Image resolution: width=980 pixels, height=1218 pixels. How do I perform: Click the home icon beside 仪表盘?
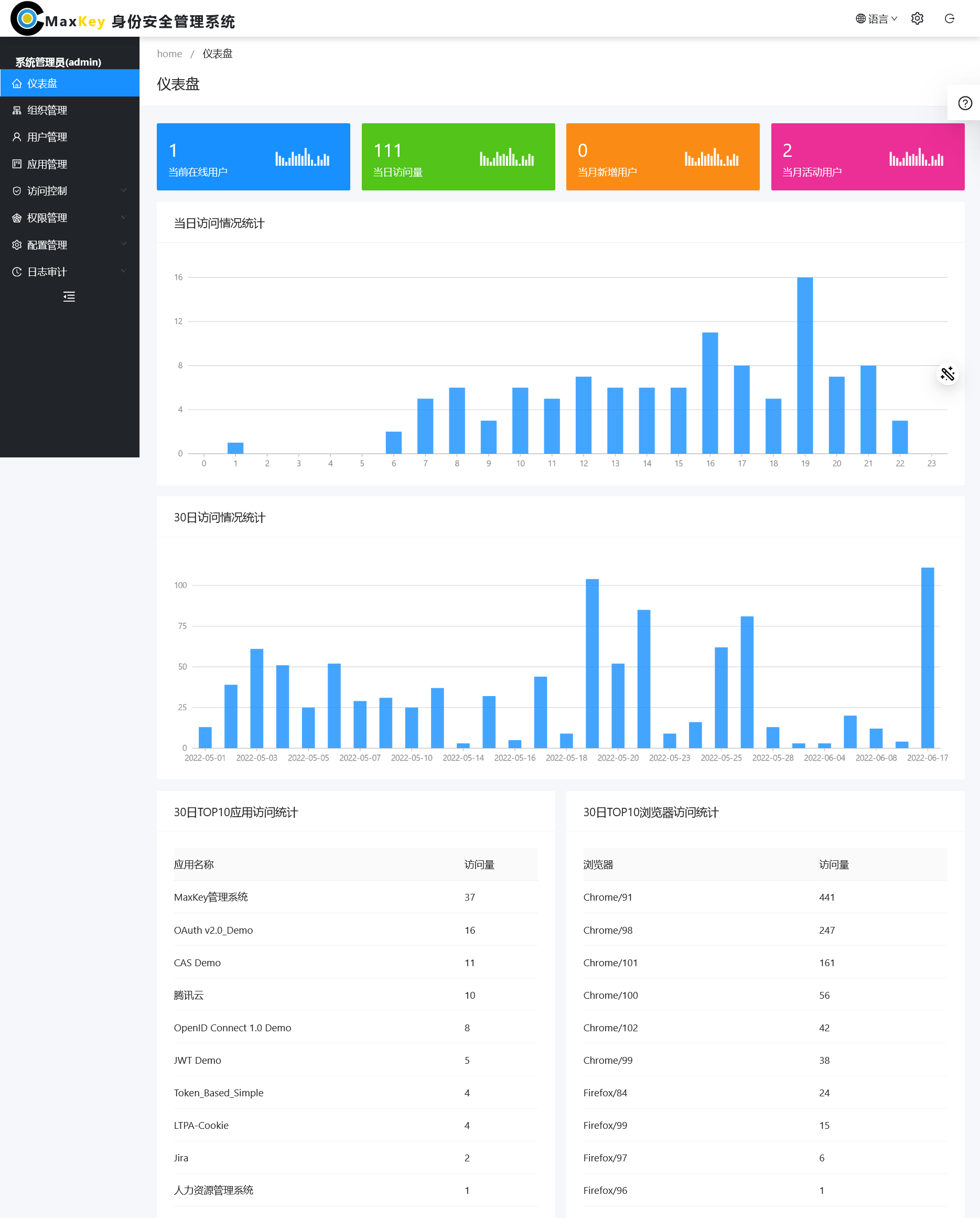[17, 83]
